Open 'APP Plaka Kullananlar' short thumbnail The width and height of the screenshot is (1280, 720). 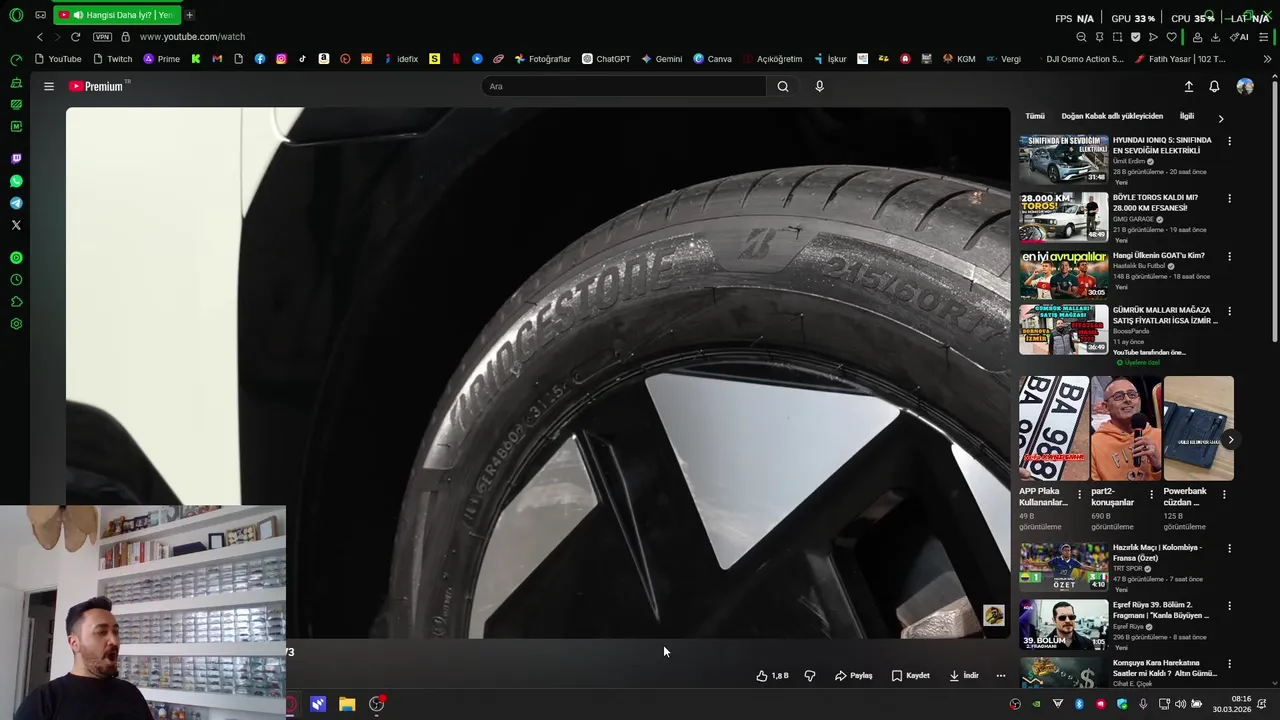pyautogui.click(x=1054, y=428)
